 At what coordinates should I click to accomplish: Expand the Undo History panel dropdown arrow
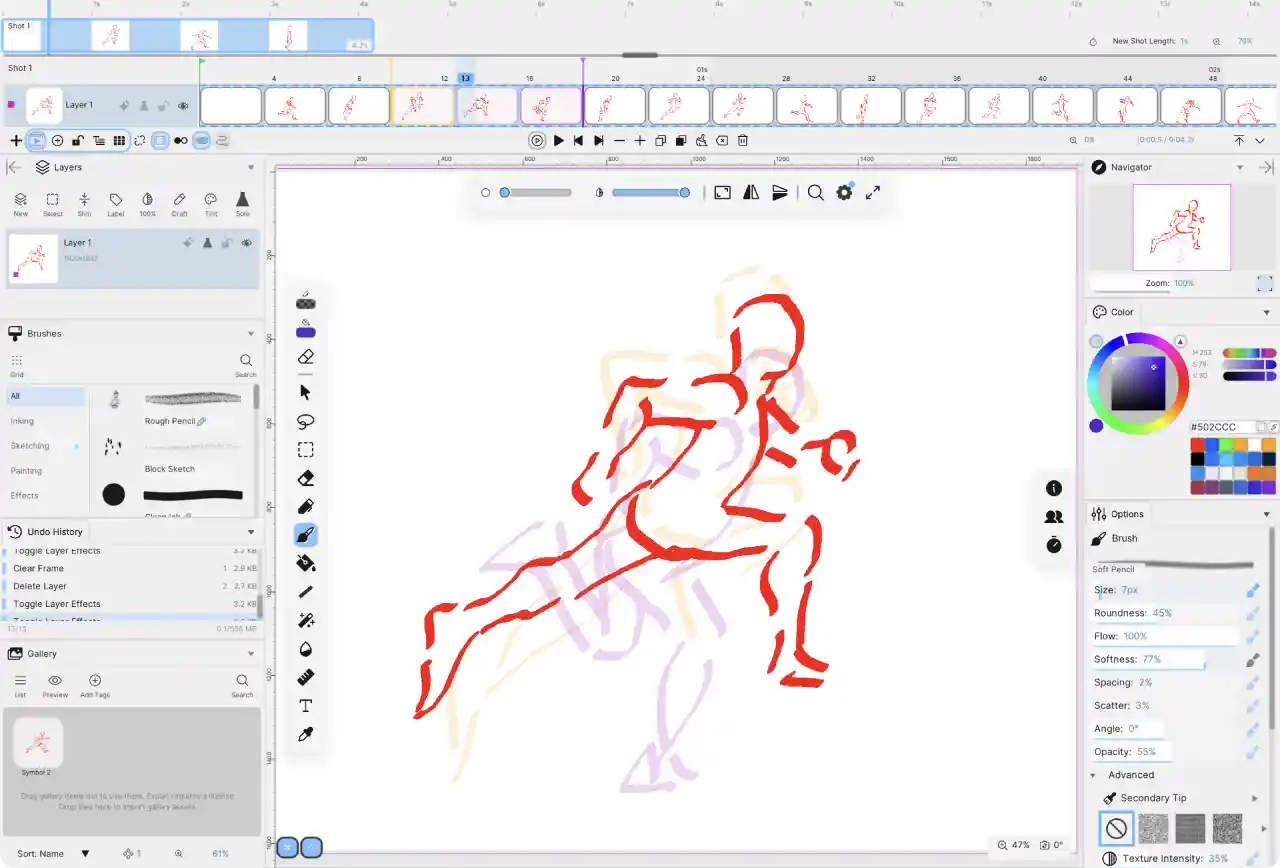click(251, 532)
